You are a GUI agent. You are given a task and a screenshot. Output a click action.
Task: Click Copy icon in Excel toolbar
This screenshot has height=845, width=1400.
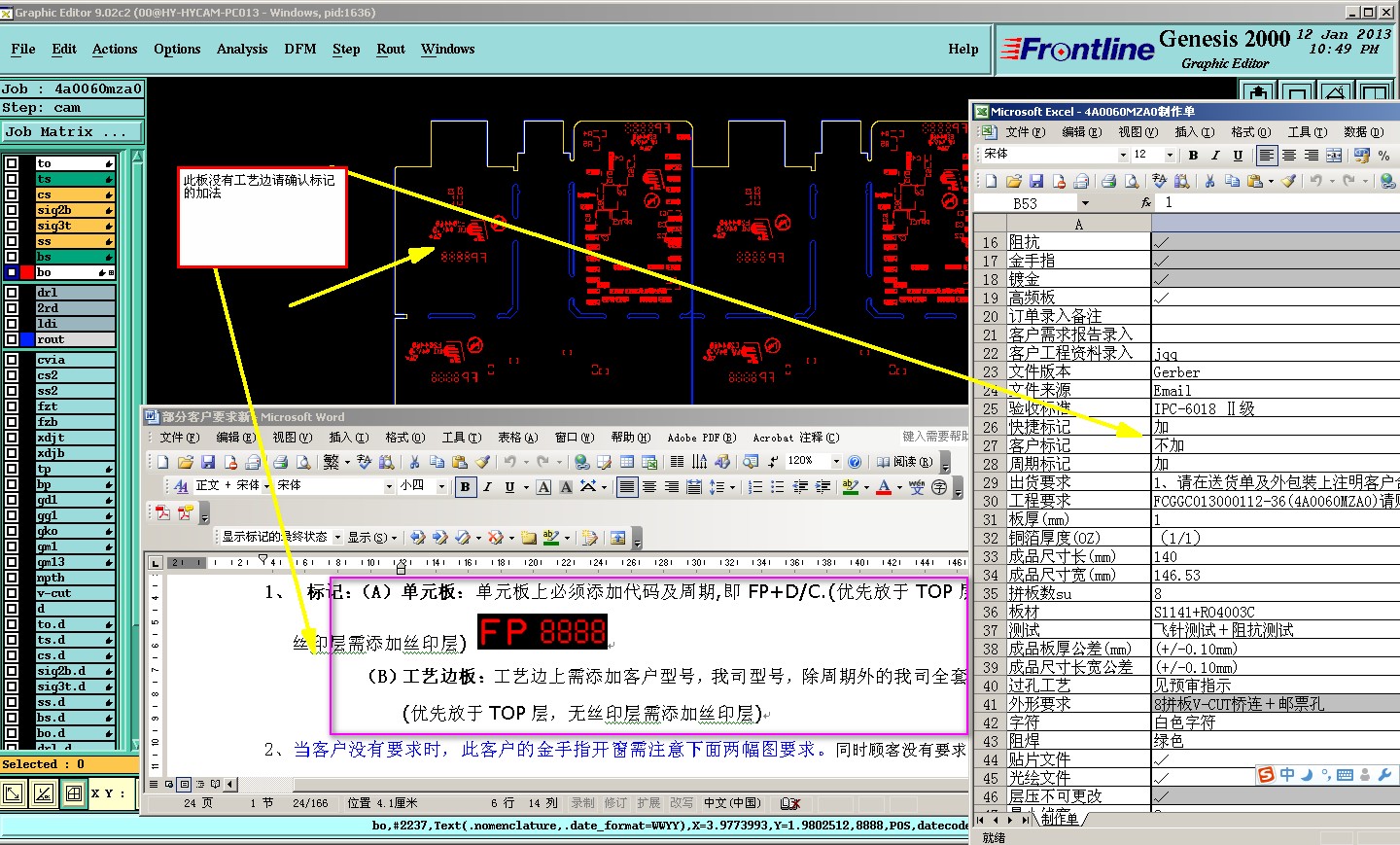[1232, 181]
